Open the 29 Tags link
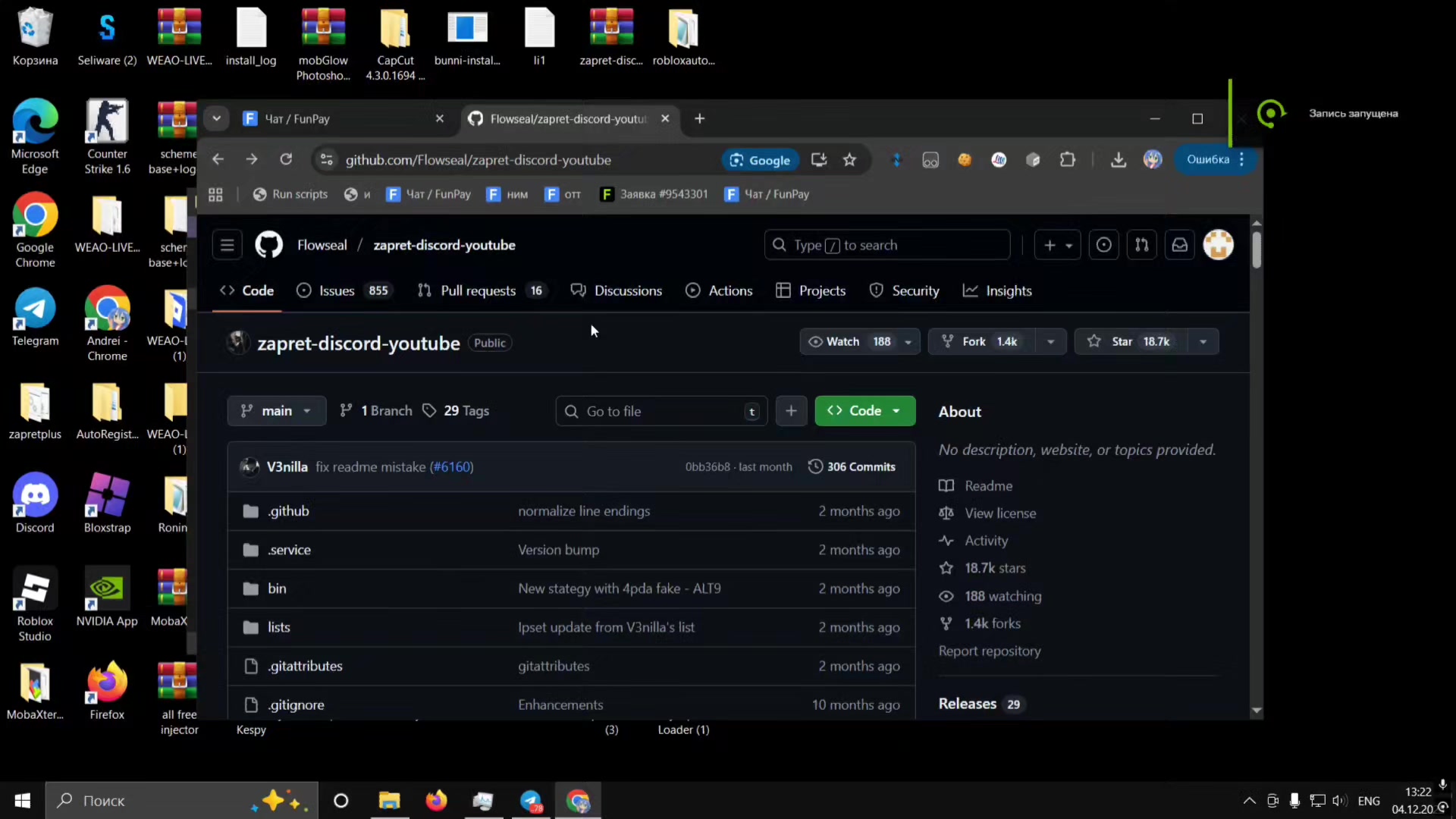Image resolution: width=1456 pixels, height=819 pixels. [456, 411]
